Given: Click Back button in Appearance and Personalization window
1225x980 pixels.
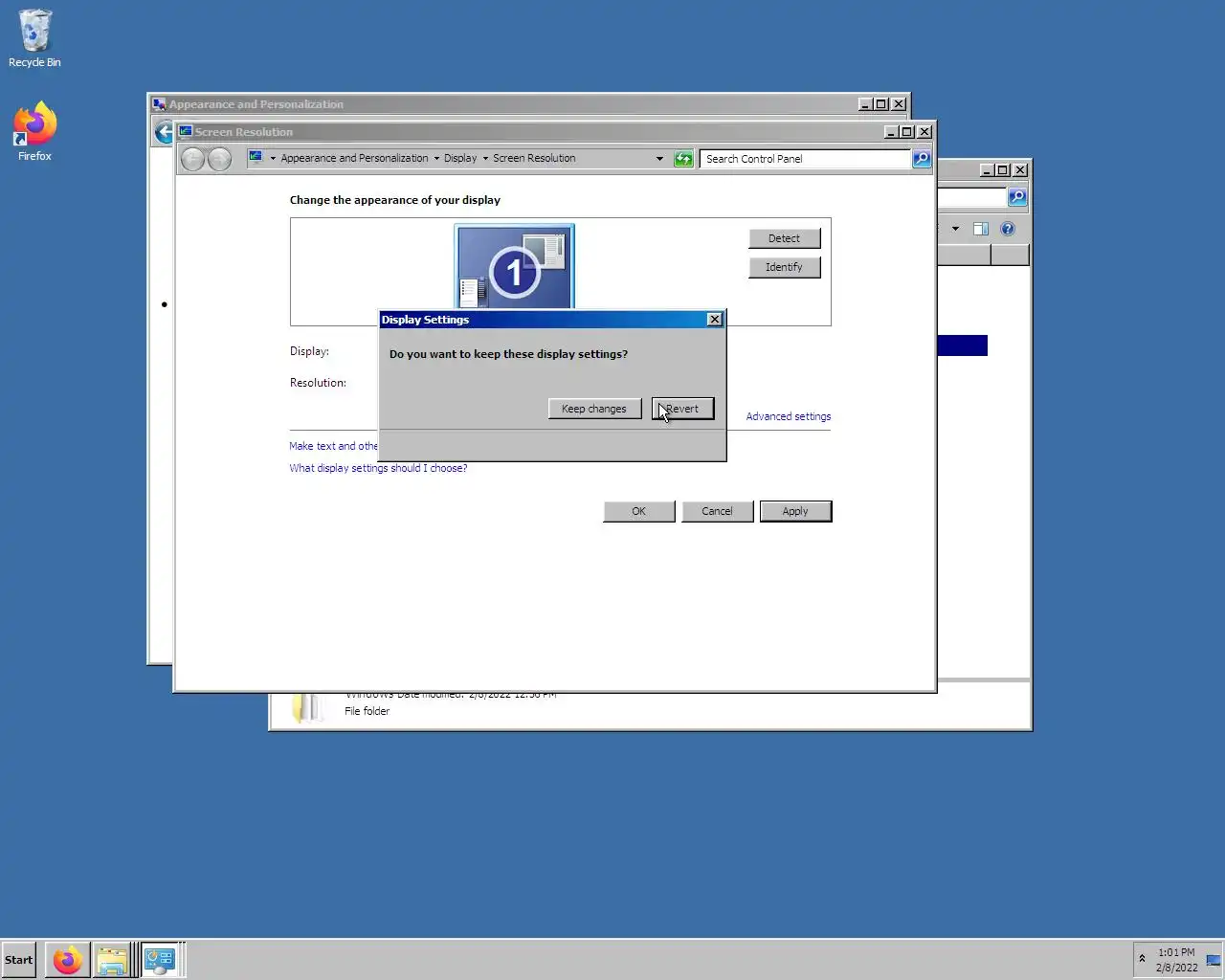Looking at the screenshot, I should [x=164, y=132].
